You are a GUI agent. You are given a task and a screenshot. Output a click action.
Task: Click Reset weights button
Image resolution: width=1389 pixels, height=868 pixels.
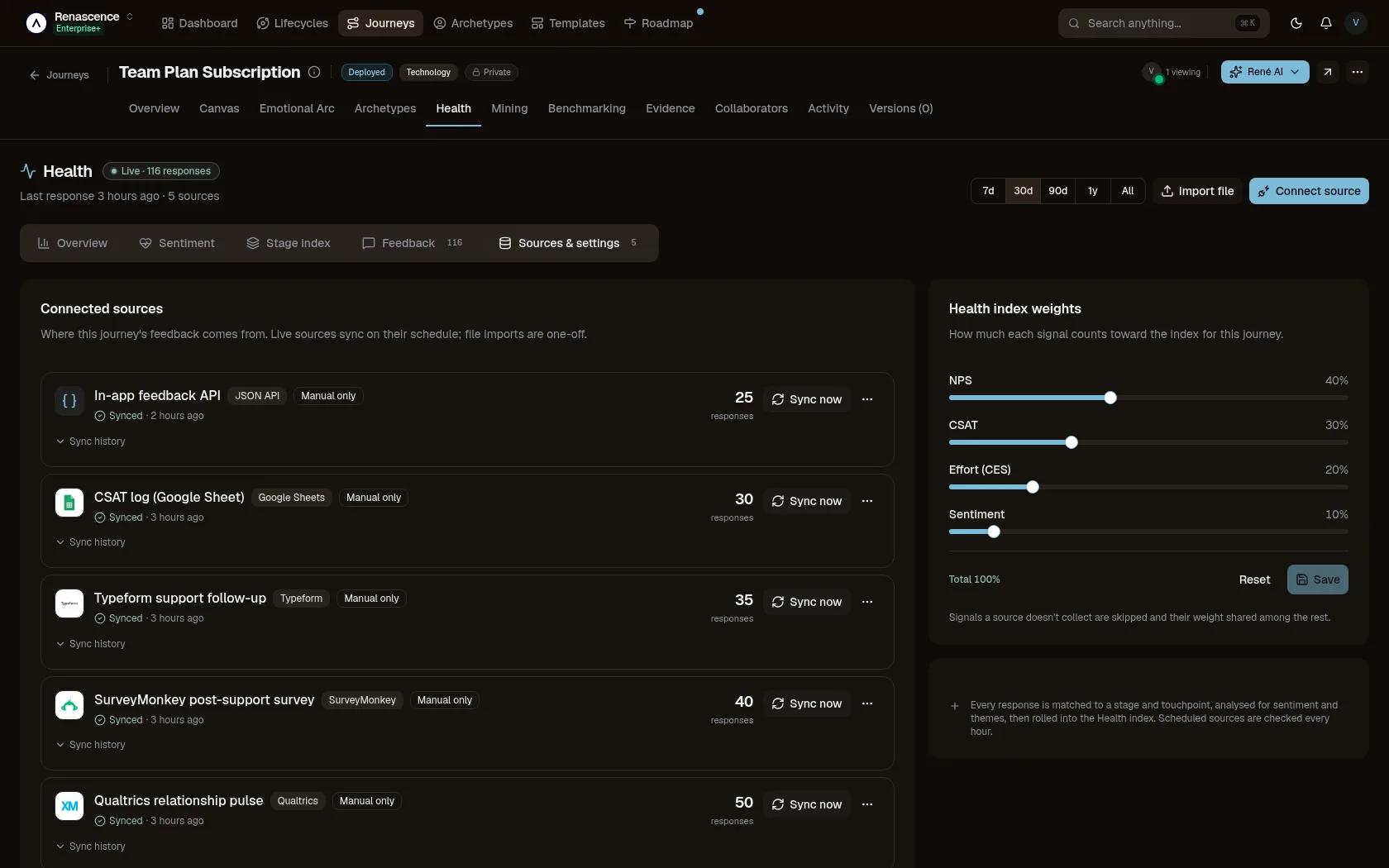(1254, 579)
